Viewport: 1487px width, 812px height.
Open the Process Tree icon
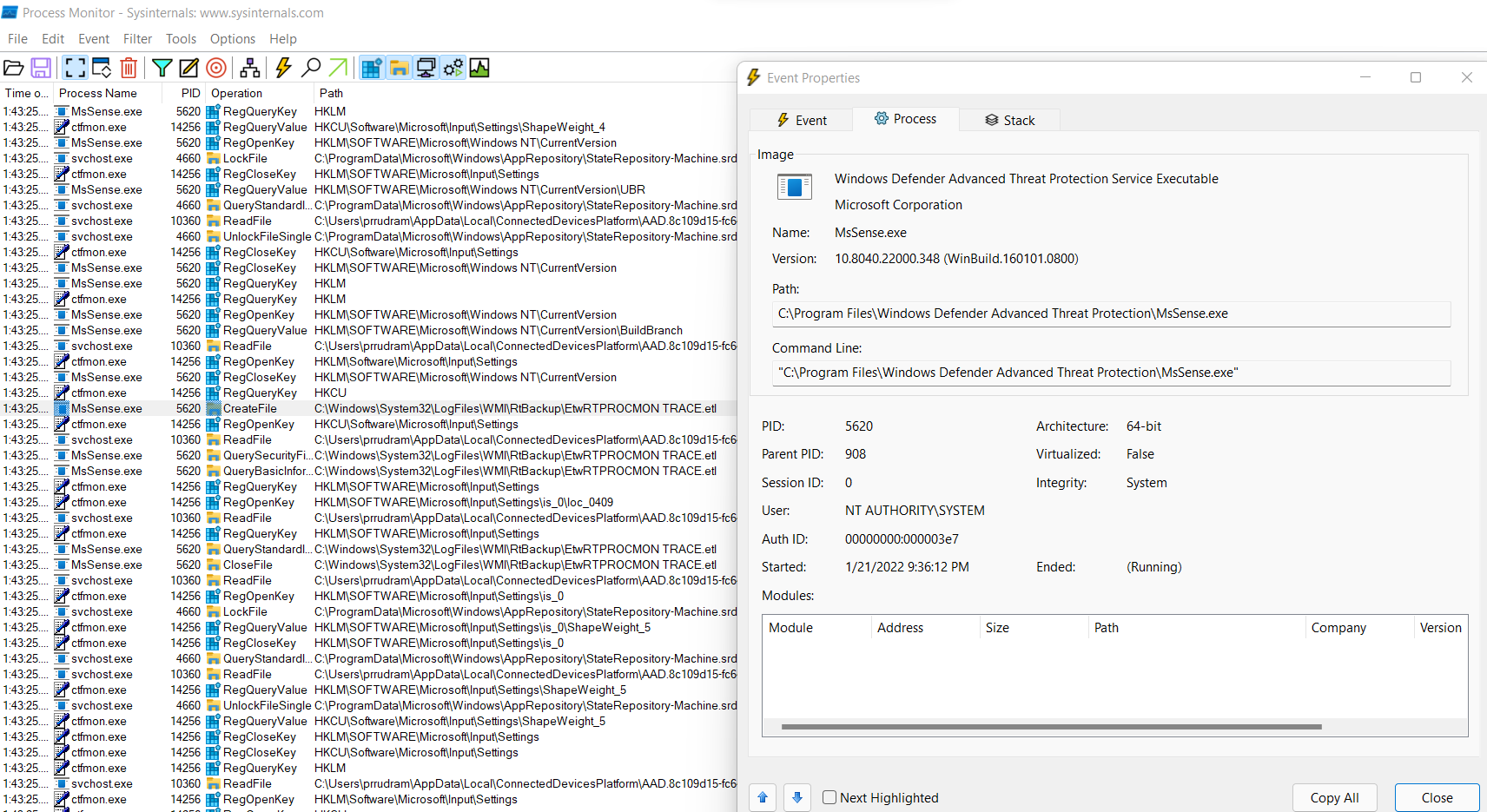point(250,68)
